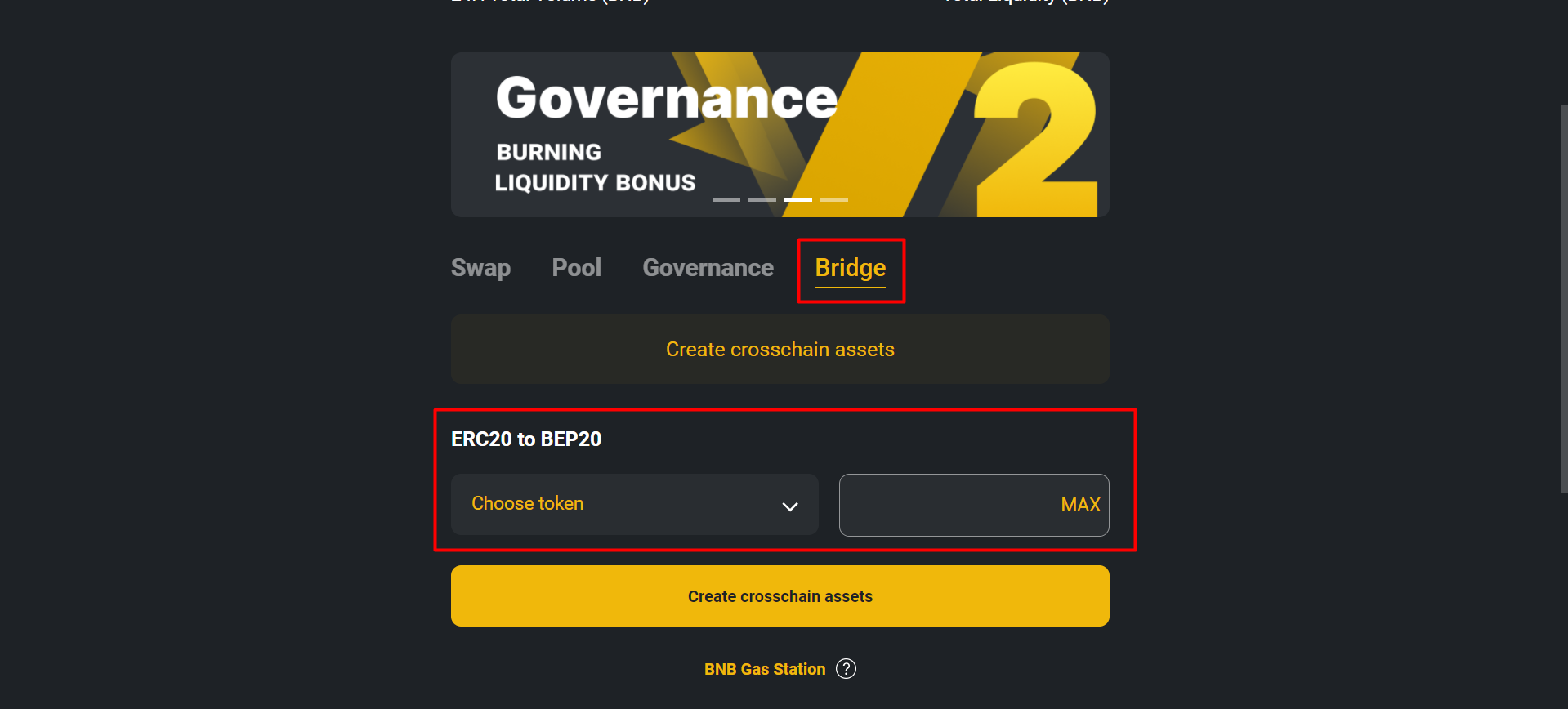Screen dimensions: 1568x709
Task: Click the Governance headline in the banner
Action: point(666,98)
